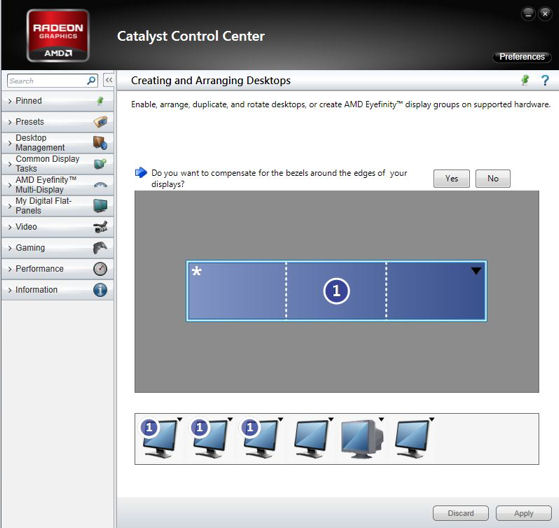Expand the Video chevron
Viewport: 559px width, 528px height.
(x=10, y=227)
